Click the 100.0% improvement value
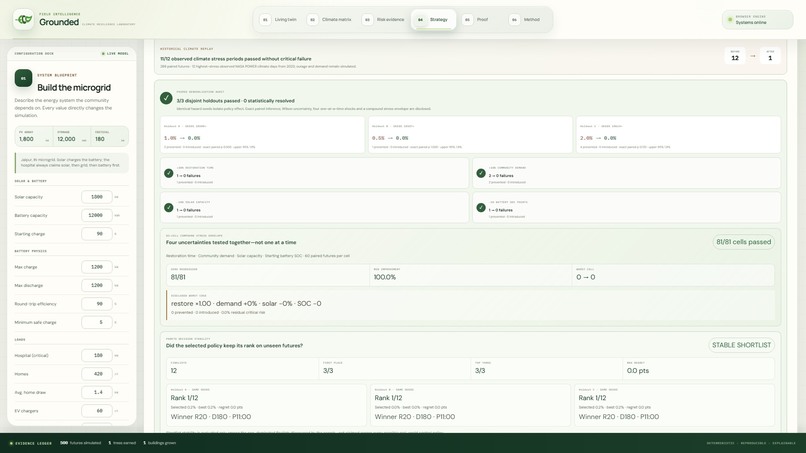This screenshot has height=453, width=806. pyautogui.click(x=384, y=277)
